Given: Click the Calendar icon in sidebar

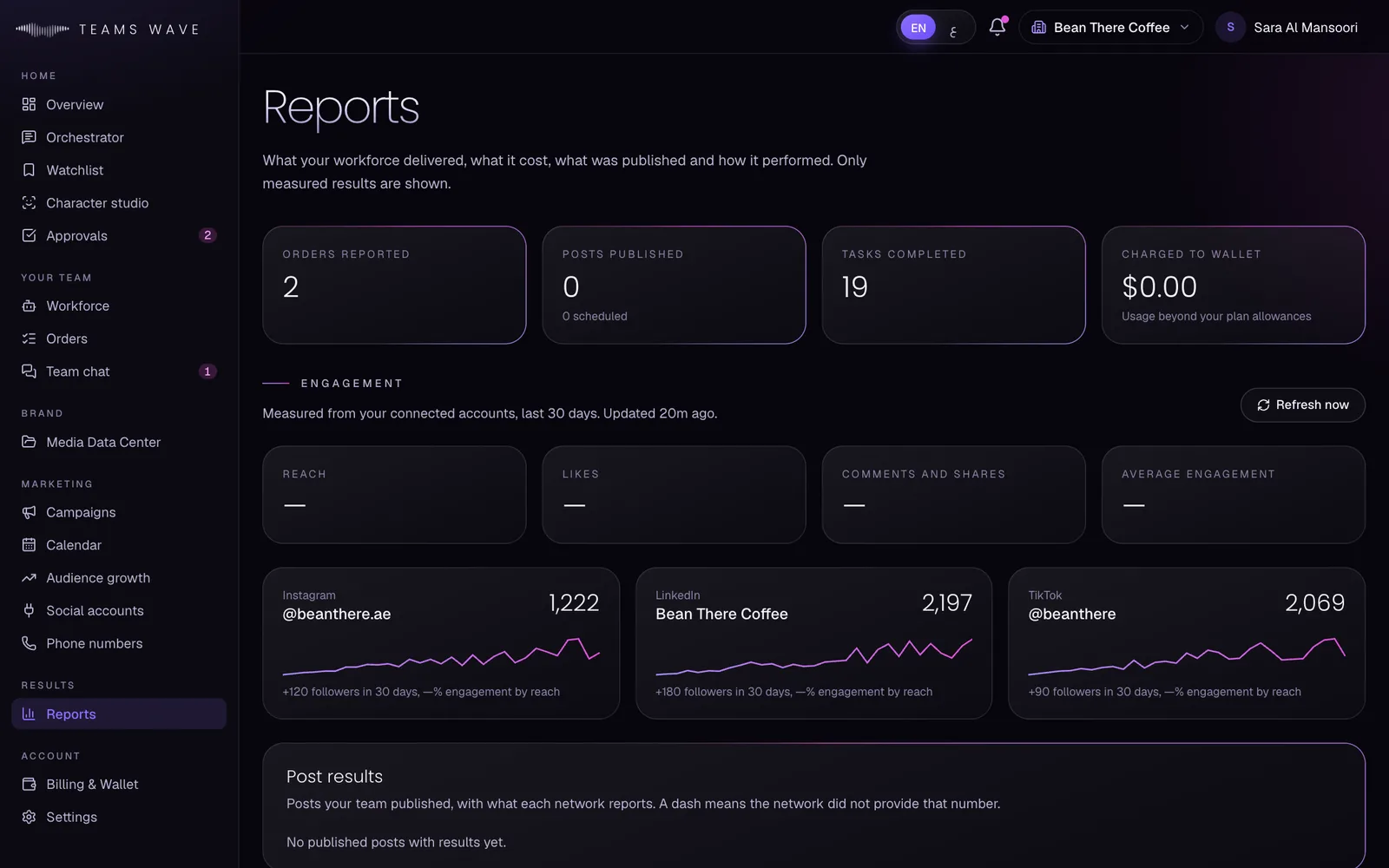Looking at the screenshot, I should point(29,545).
